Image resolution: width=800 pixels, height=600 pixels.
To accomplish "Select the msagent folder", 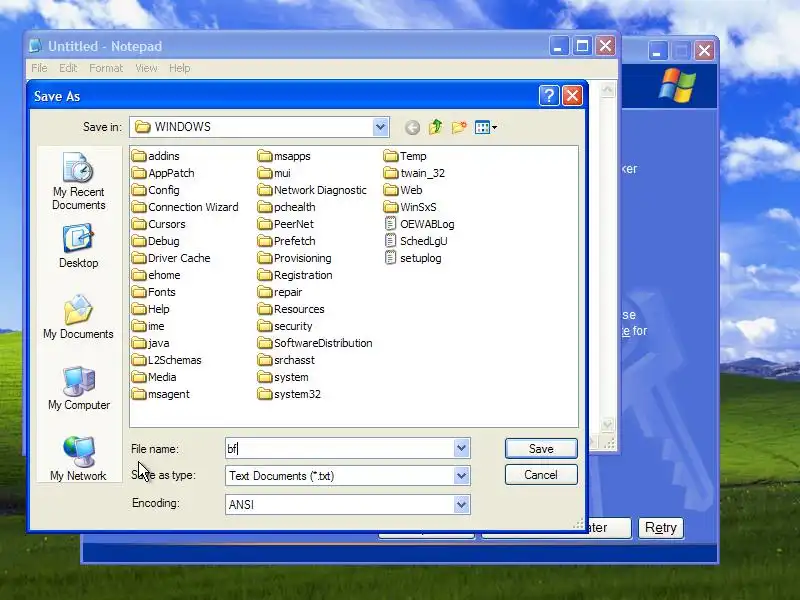I will (161, 394).
